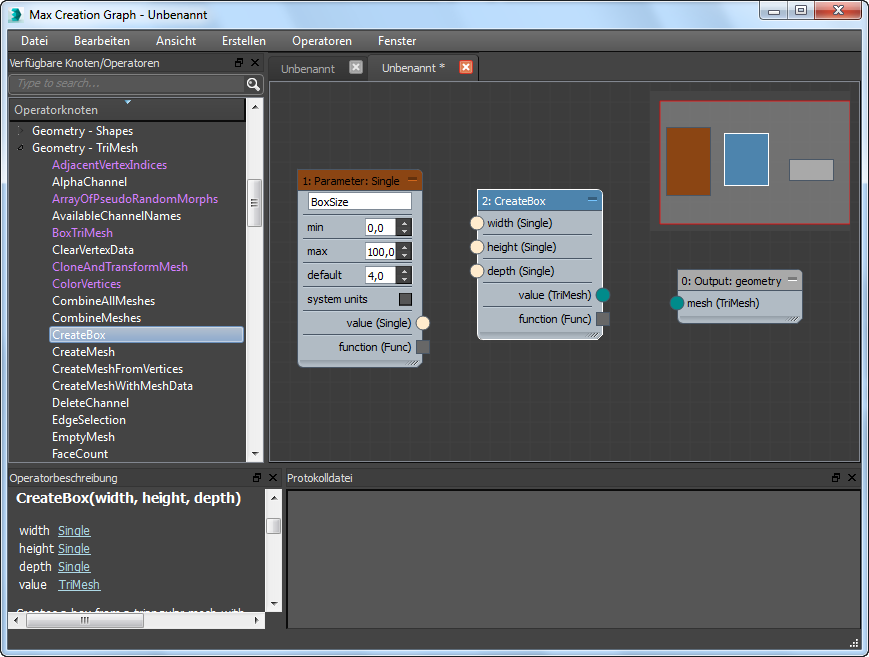Screen dimensions: 869x657
Task: Click the default value field 4,0
Action: coord(381,275)
